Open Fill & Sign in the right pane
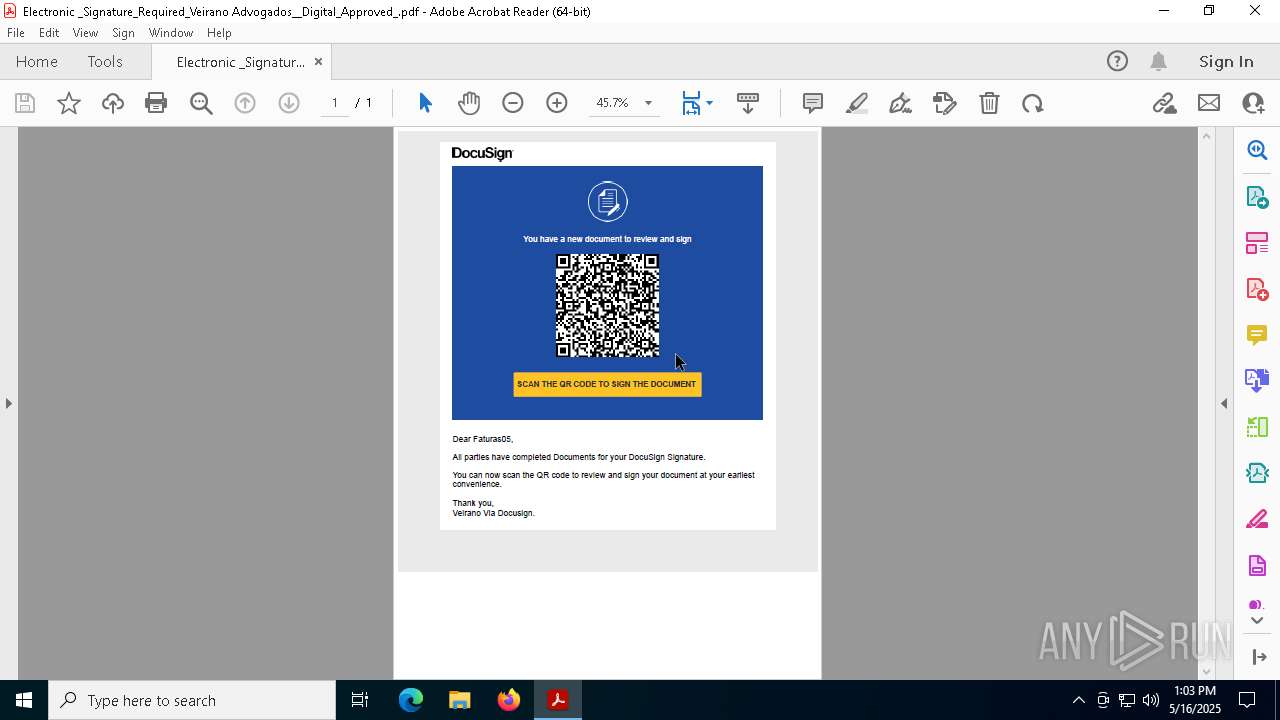Viewport: 1280px width, 720px height. point(1257,520)
